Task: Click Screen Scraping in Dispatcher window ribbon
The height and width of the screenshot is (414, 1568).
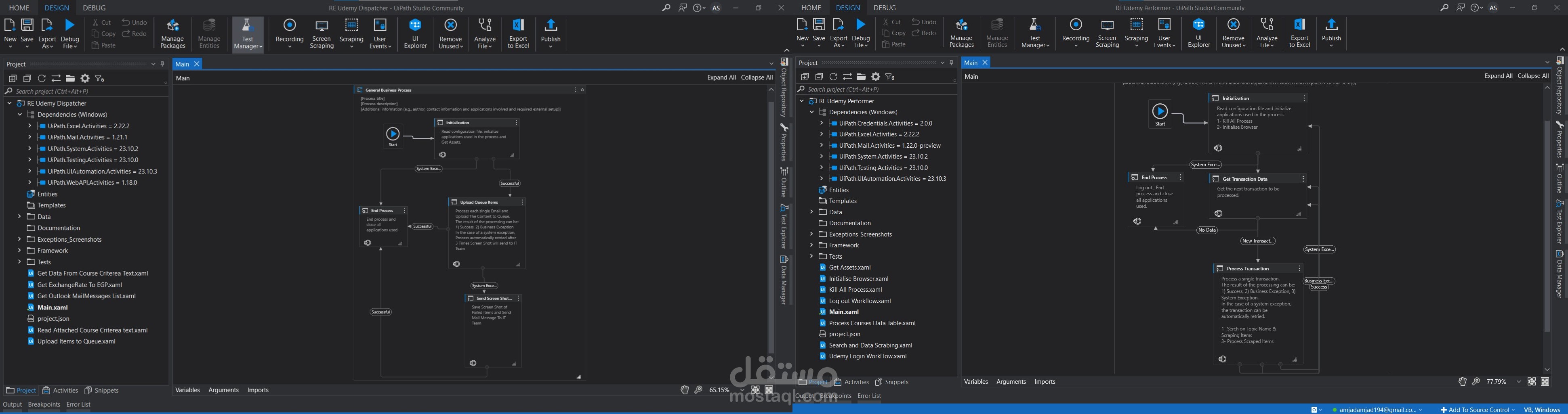Action: click(x=322, y=33)
